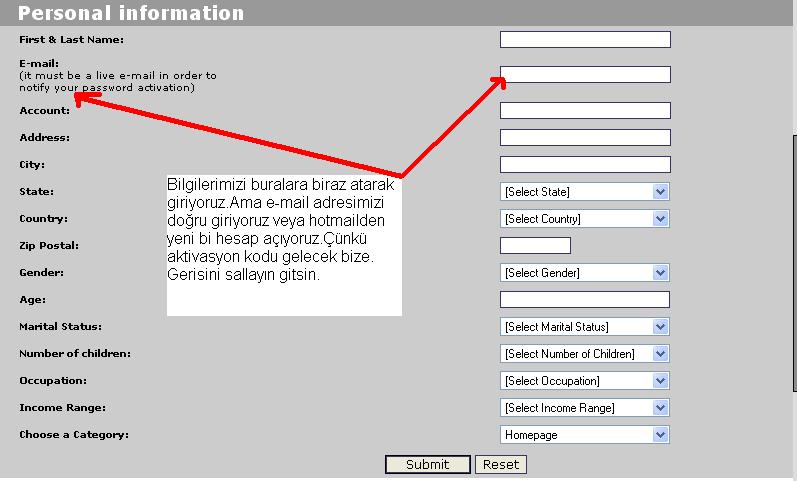Click the 'Income Range:' label
Viewport: 797px width, 481px height.
63,407
